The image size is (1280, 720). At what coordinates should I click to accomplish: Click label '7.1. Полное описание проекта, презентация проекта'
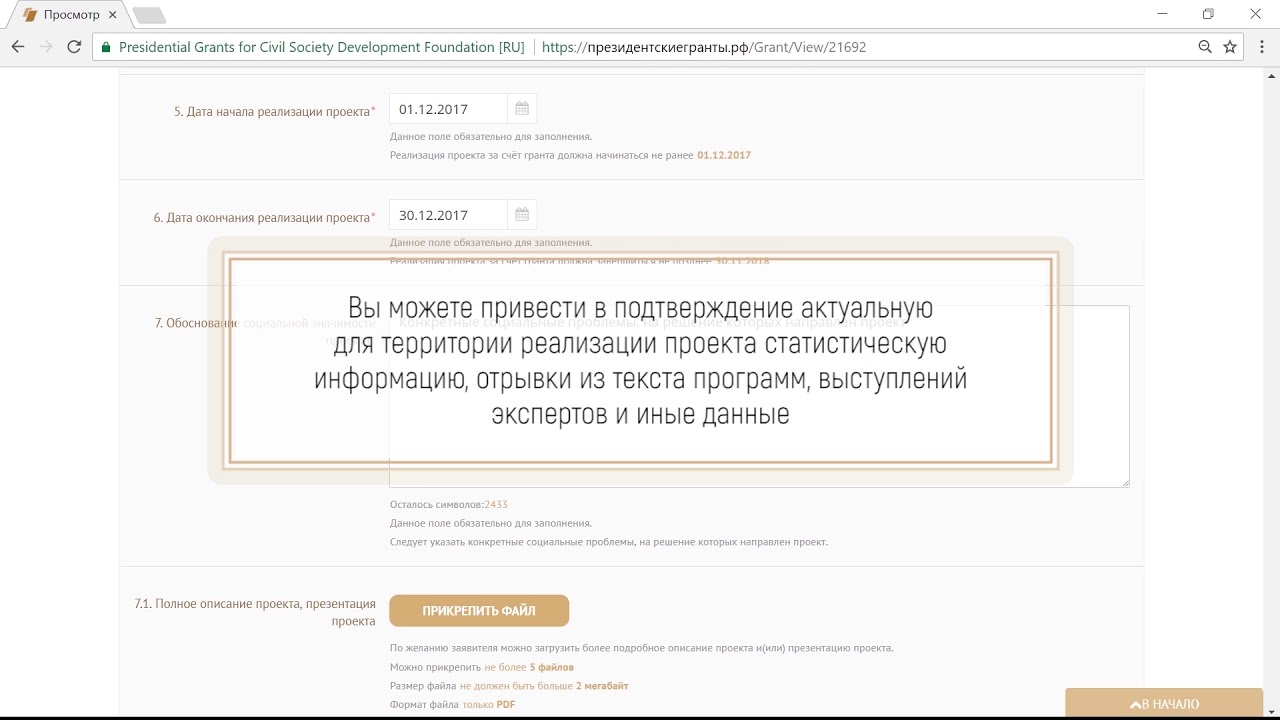[255, 612]
